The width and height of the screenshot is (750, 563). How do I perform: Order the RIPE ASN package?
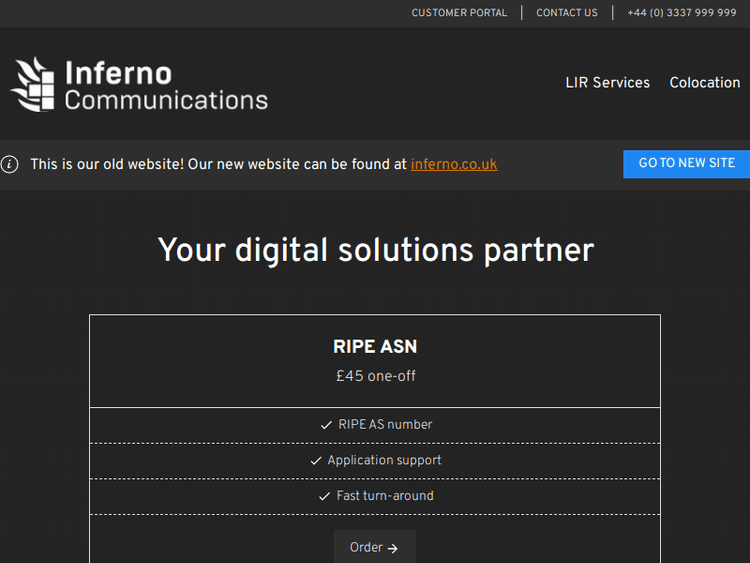(375, 547)
